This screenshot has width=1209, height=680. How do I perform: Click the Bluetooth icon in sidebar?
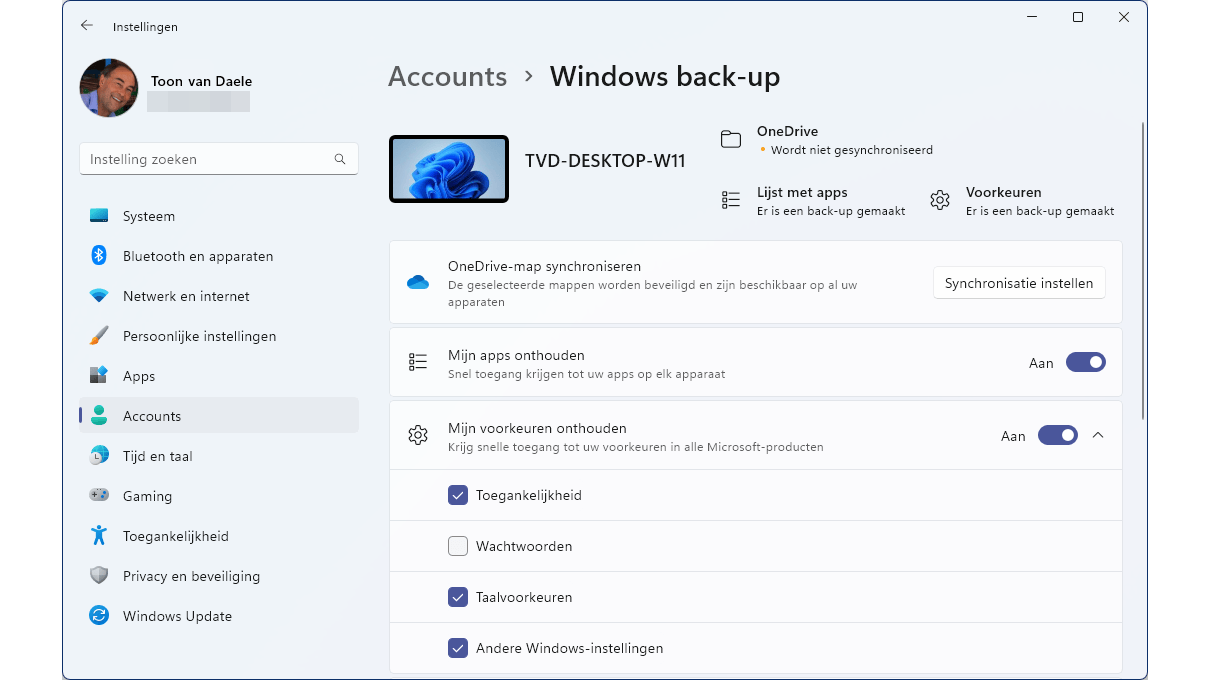coord(99,256)
